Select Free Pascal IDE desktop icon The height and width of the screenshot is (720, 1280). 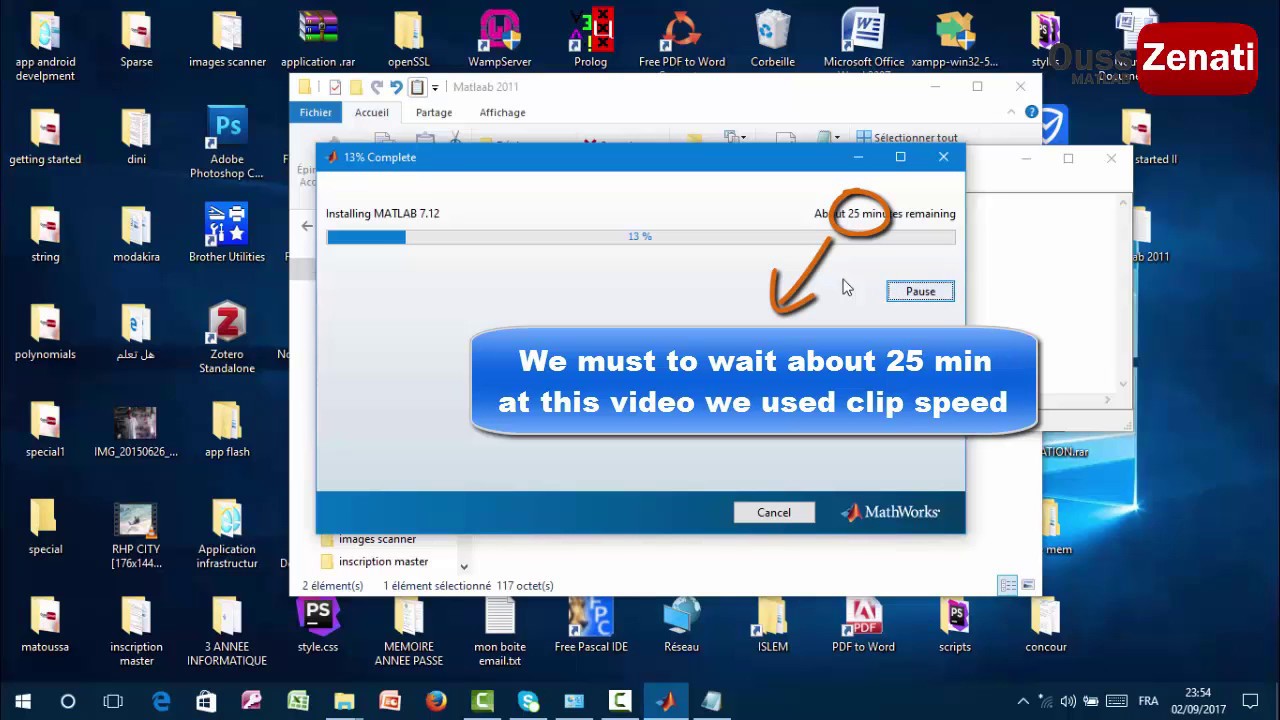point(591,626)
